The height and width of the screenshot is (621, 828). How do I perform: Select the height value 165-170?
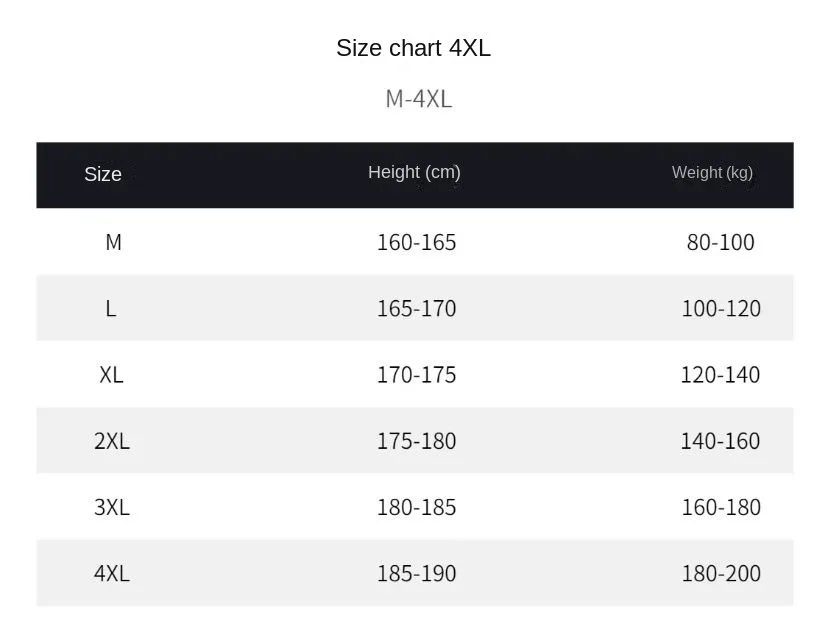[x=416, y=308]
